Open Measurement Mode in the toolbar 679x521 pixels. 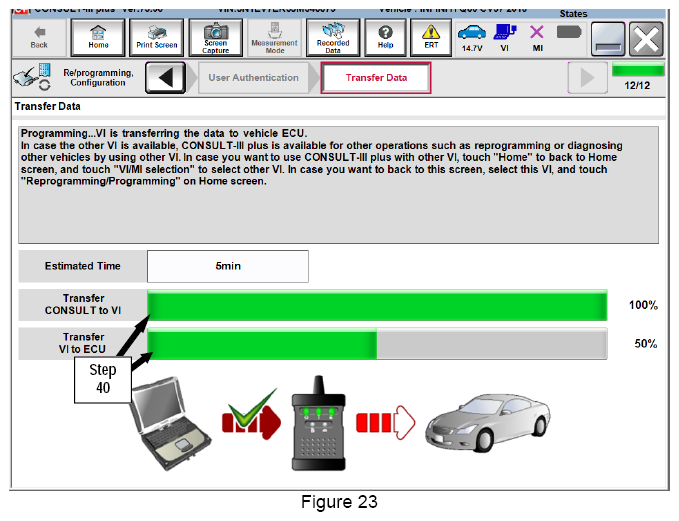pyautogui.click(x=274, y=38)
